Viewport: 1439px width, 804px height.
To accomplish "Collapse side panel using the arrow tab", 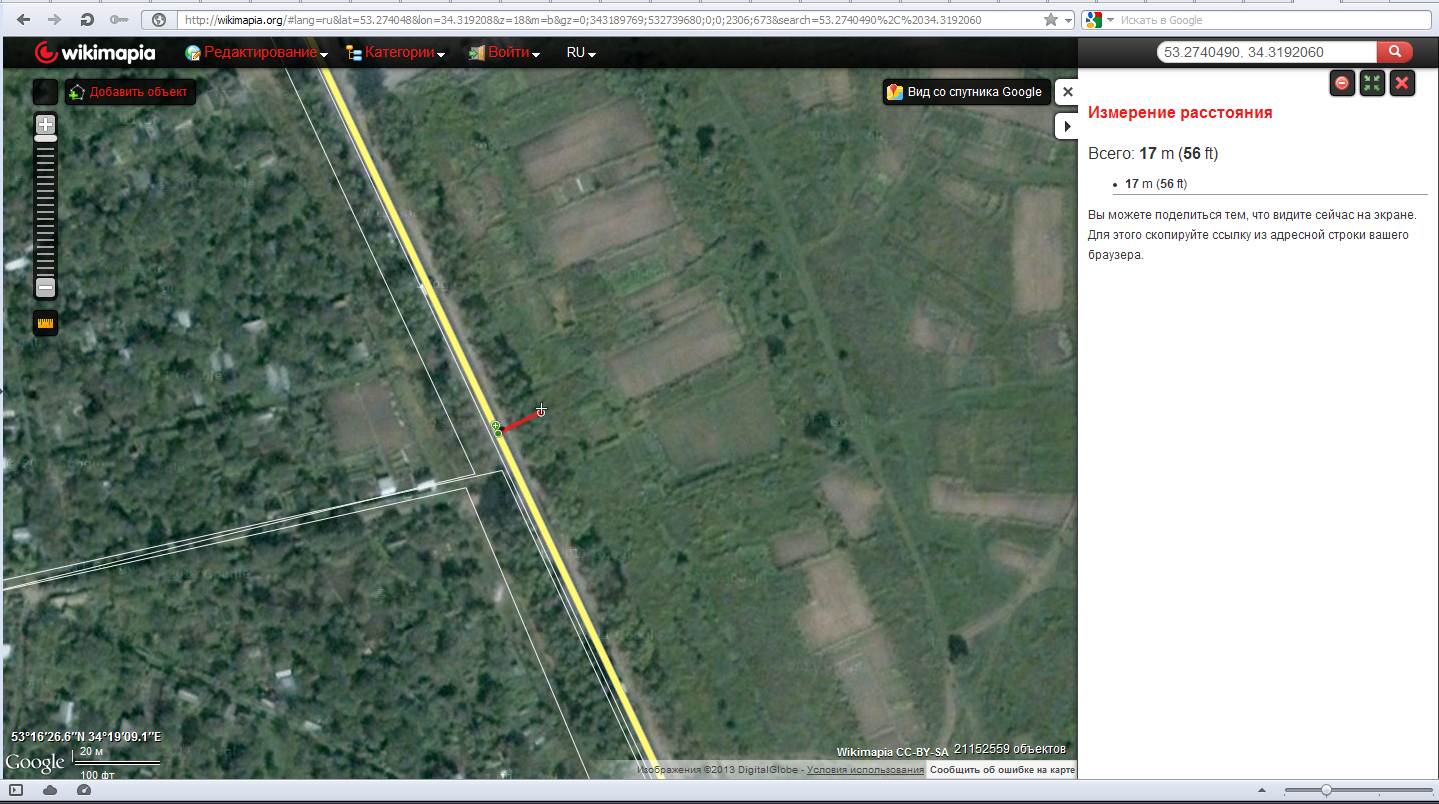I will pyautogui.click(x=1067, y=126).
